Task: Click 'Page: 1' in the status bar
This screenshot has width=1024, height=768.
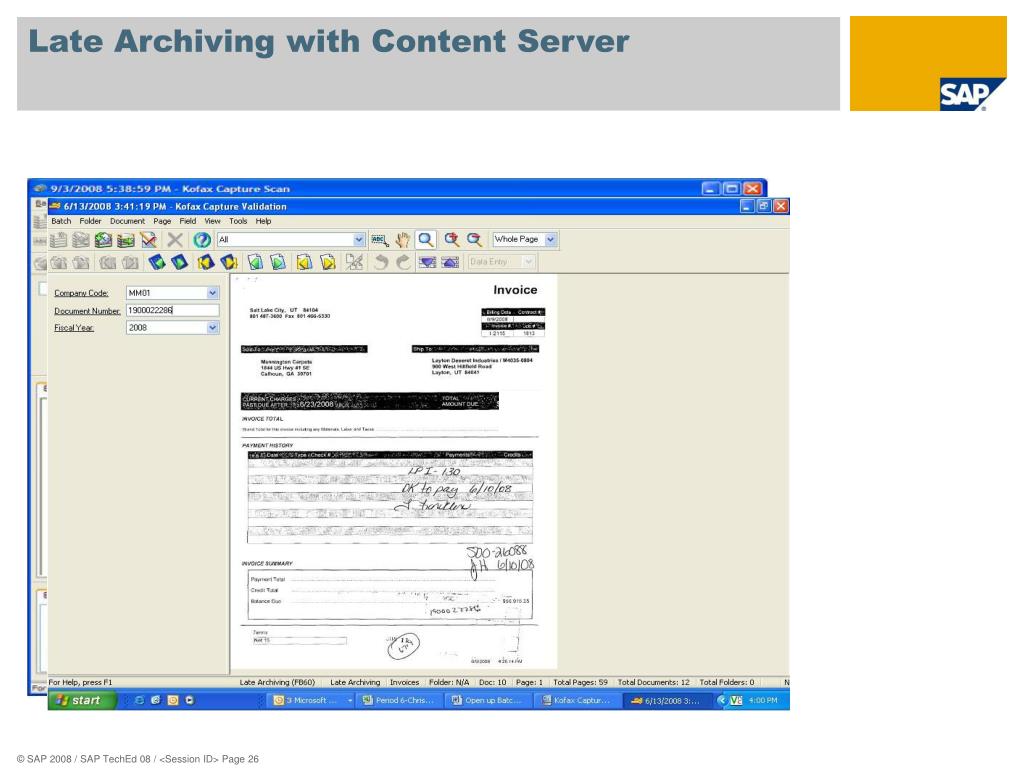Action: pyautogui.click(x=529, y=682)
